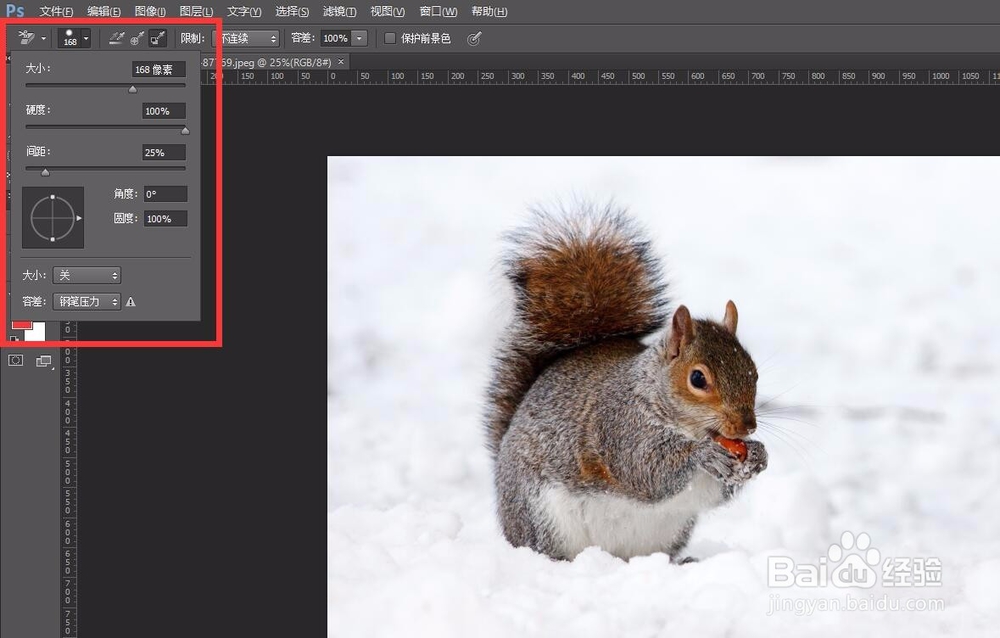The width and height of the screenshot is (1000, 638).
Task: Click the 角度 0° angle field
Action: coord(165,194)
